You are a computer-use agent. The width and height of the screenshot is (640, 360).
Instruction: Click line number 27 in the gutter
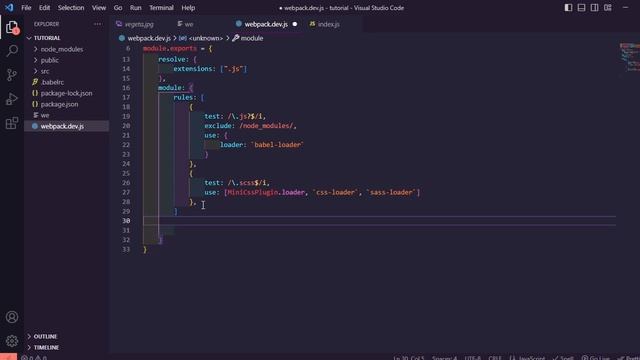point(126,192)
